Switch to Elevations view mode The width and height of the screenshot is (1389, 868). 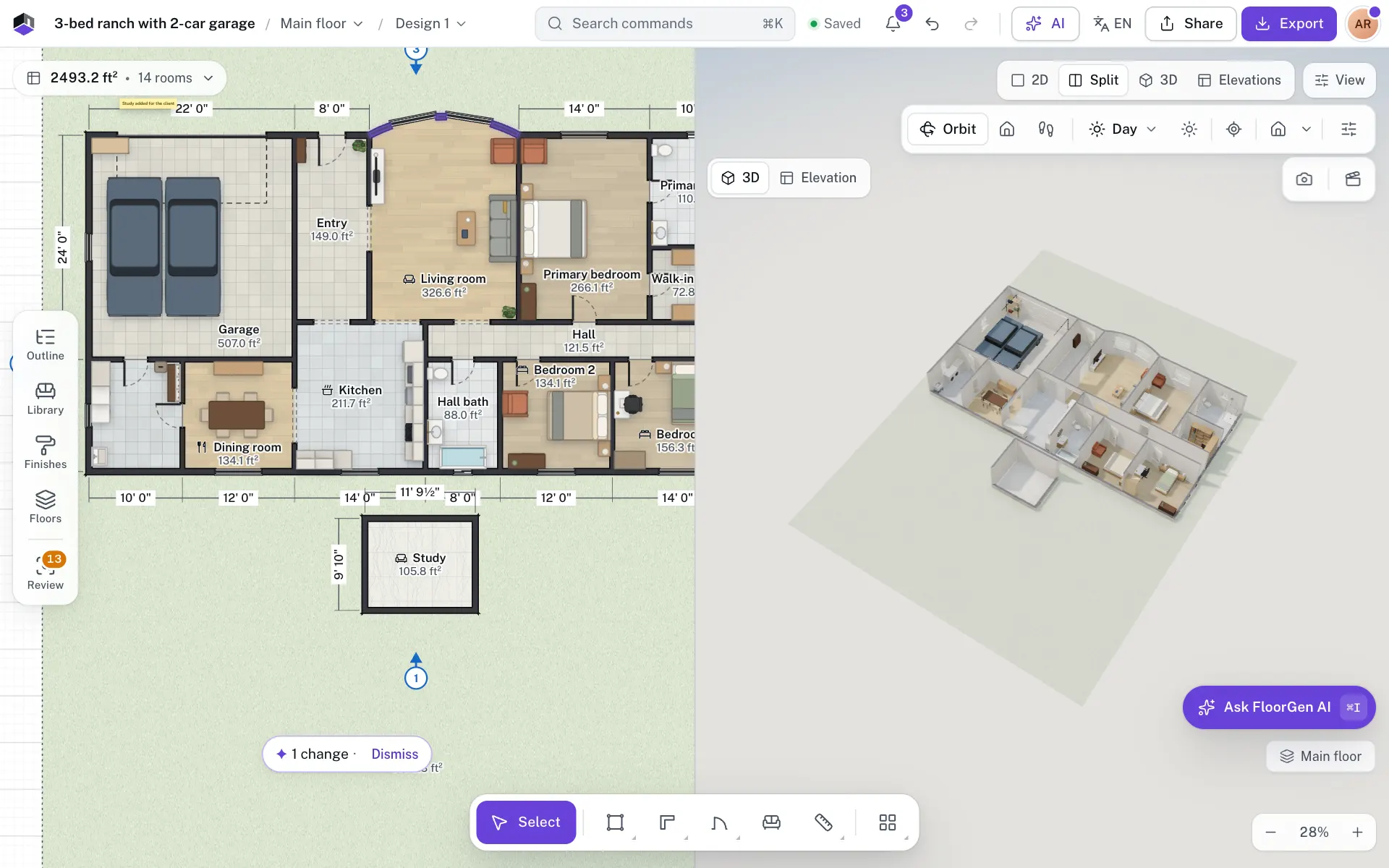click(x=1239, y=80)
